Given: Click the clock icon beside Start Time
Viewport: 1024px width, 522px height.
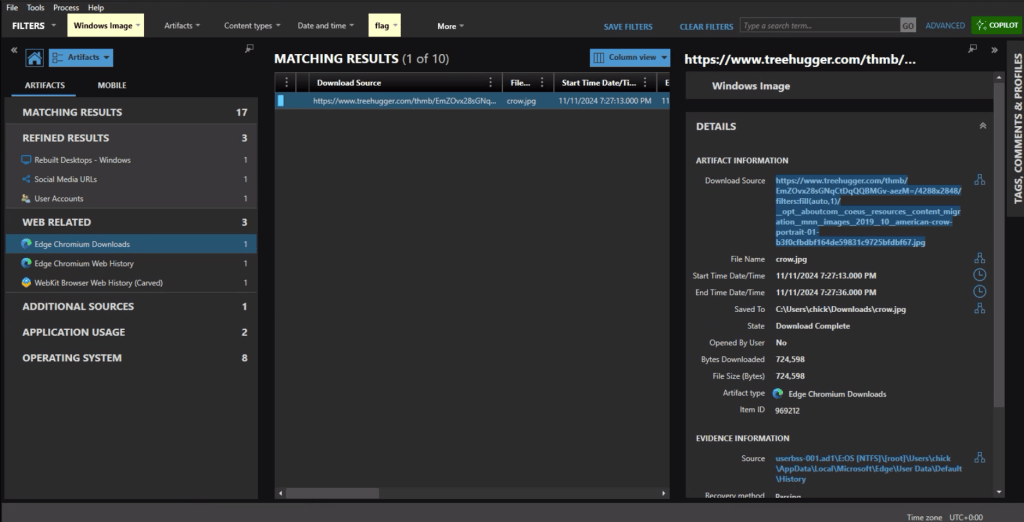Looking at the screenshot, I should [979, 275].
